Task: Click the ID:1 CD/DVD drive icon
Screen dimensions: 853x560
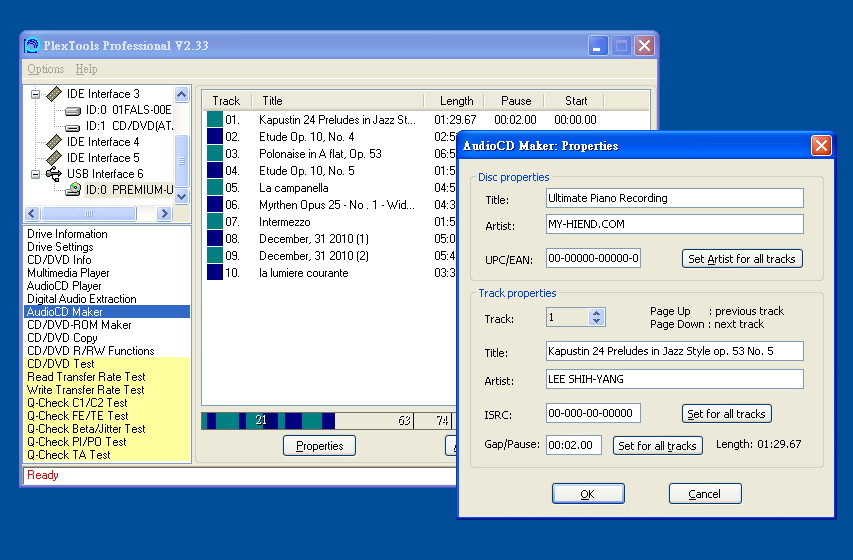Action: pyautogui.click(x=73, y=127)
